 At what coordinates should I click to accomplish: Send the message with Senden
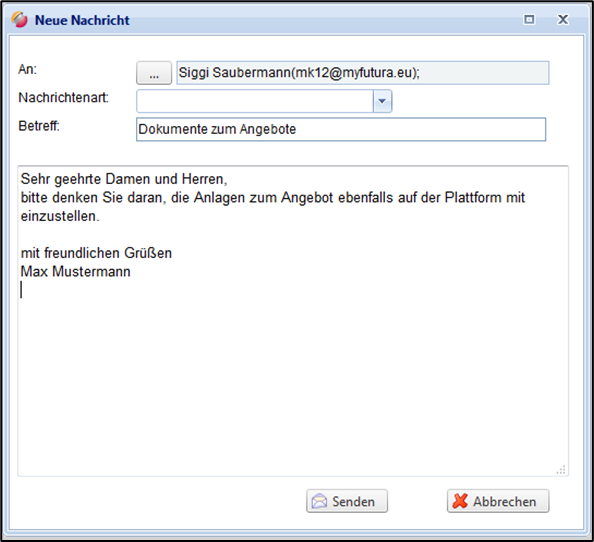pos(347,501)
